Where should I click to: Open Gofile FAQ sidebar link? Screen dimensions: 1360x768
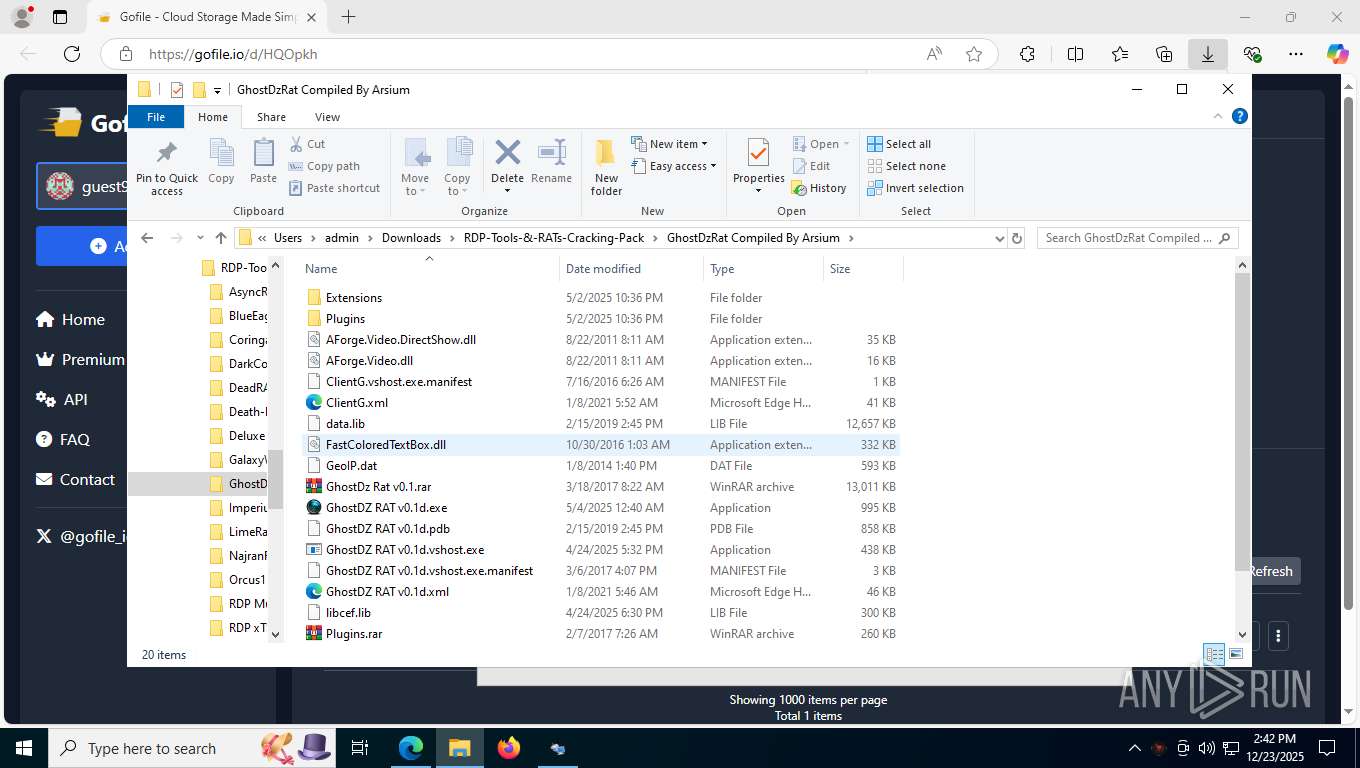click(x=63, y=439)
